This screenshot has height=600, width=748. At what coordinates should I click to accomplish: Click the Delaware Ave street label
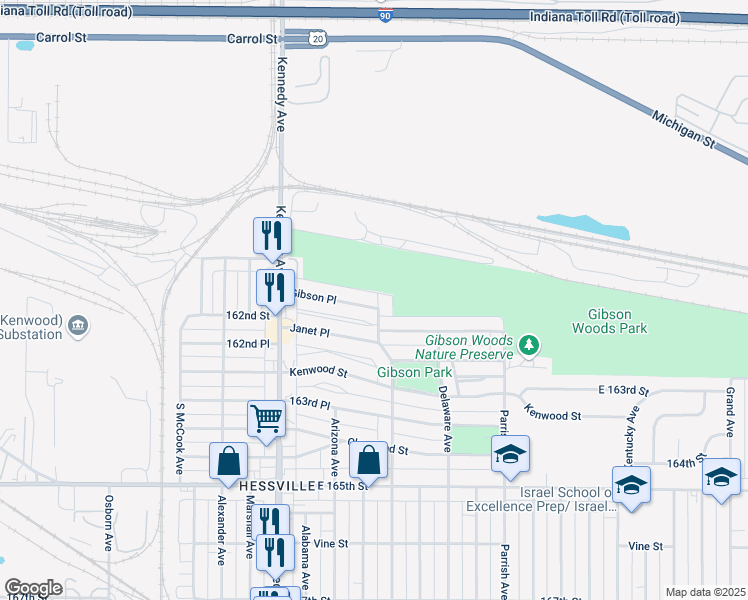pyautogui.click(x=445, y=419)
